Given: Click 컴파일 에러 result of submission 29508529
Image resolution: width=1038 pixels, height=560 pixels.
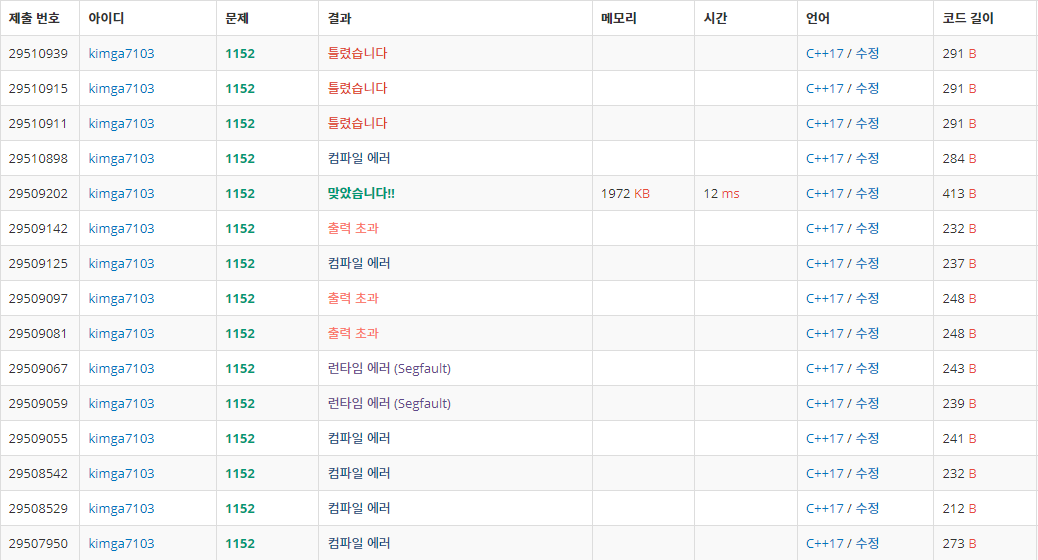Looking at the screenshot, I should click(x=359, y=508).
